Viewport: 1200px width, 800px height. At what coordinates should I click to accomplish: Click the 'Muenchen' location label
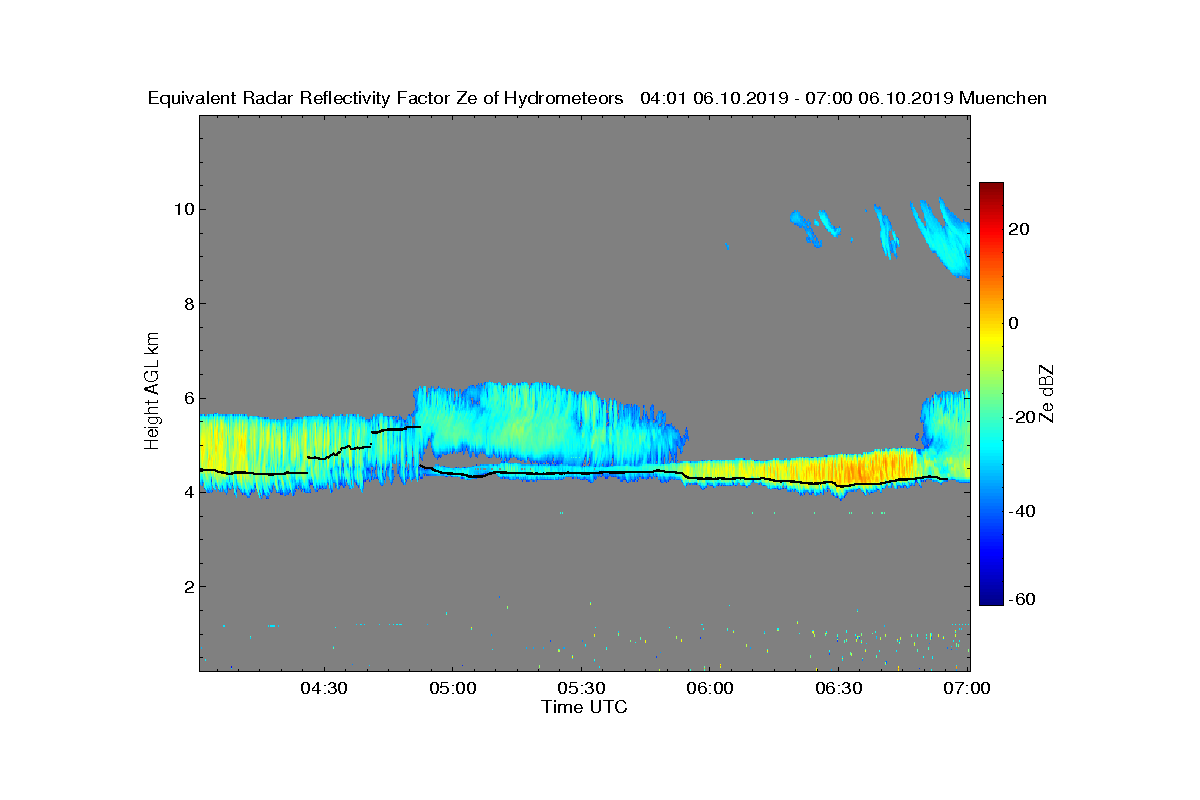click(x=1003, y=98)
